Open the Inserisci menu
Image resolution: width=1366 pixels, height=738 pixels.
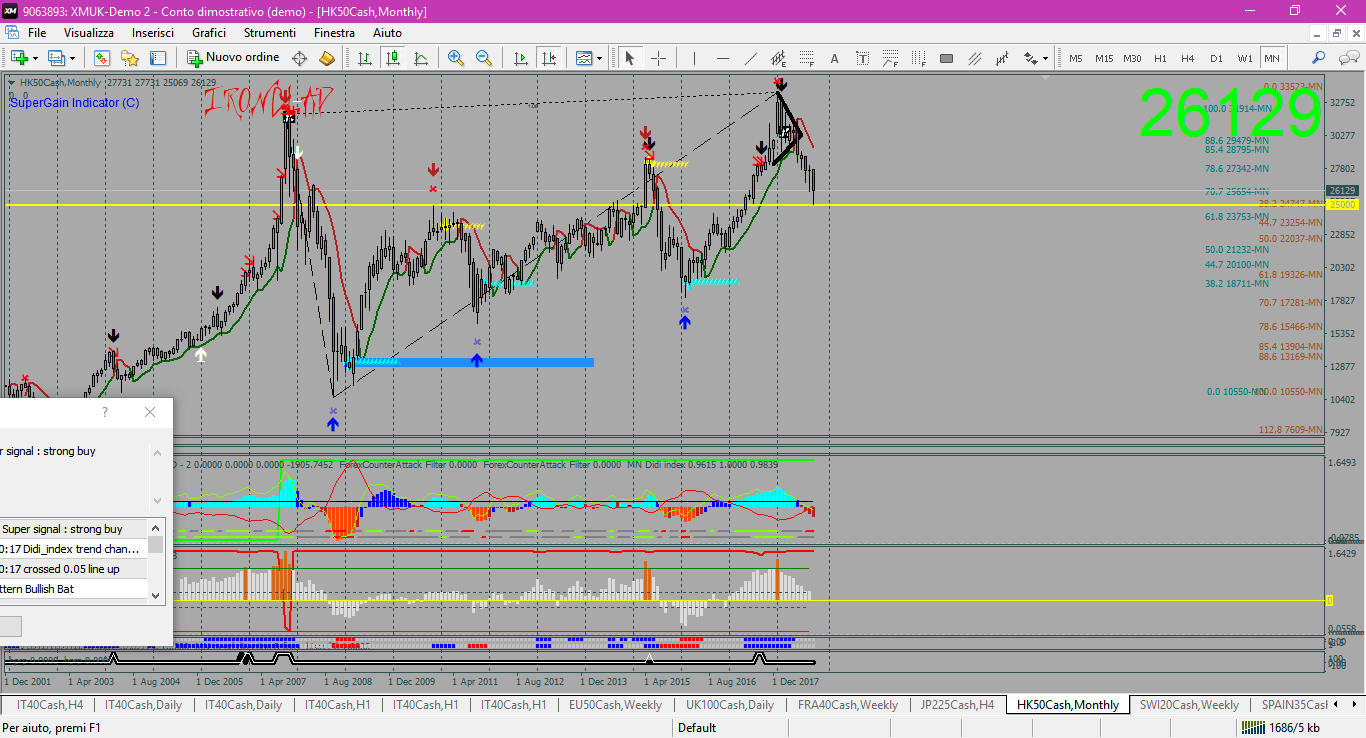[153, 33]
